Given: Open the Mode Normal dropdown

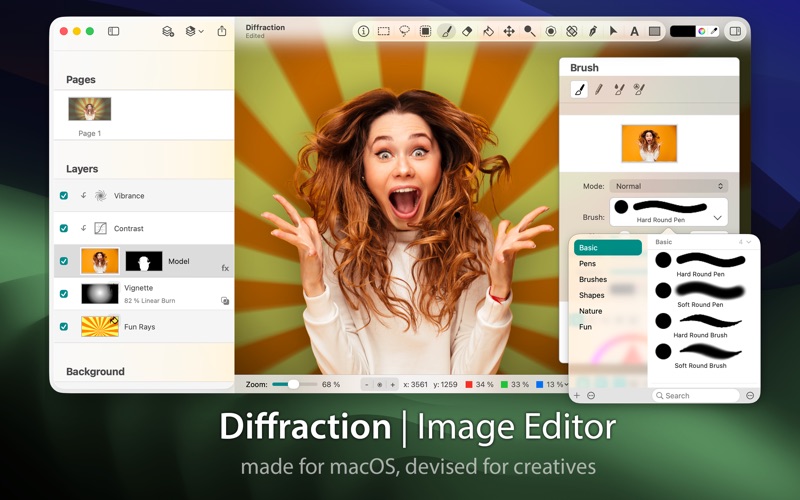Looking at the screenshot, I should coord(669,186).
